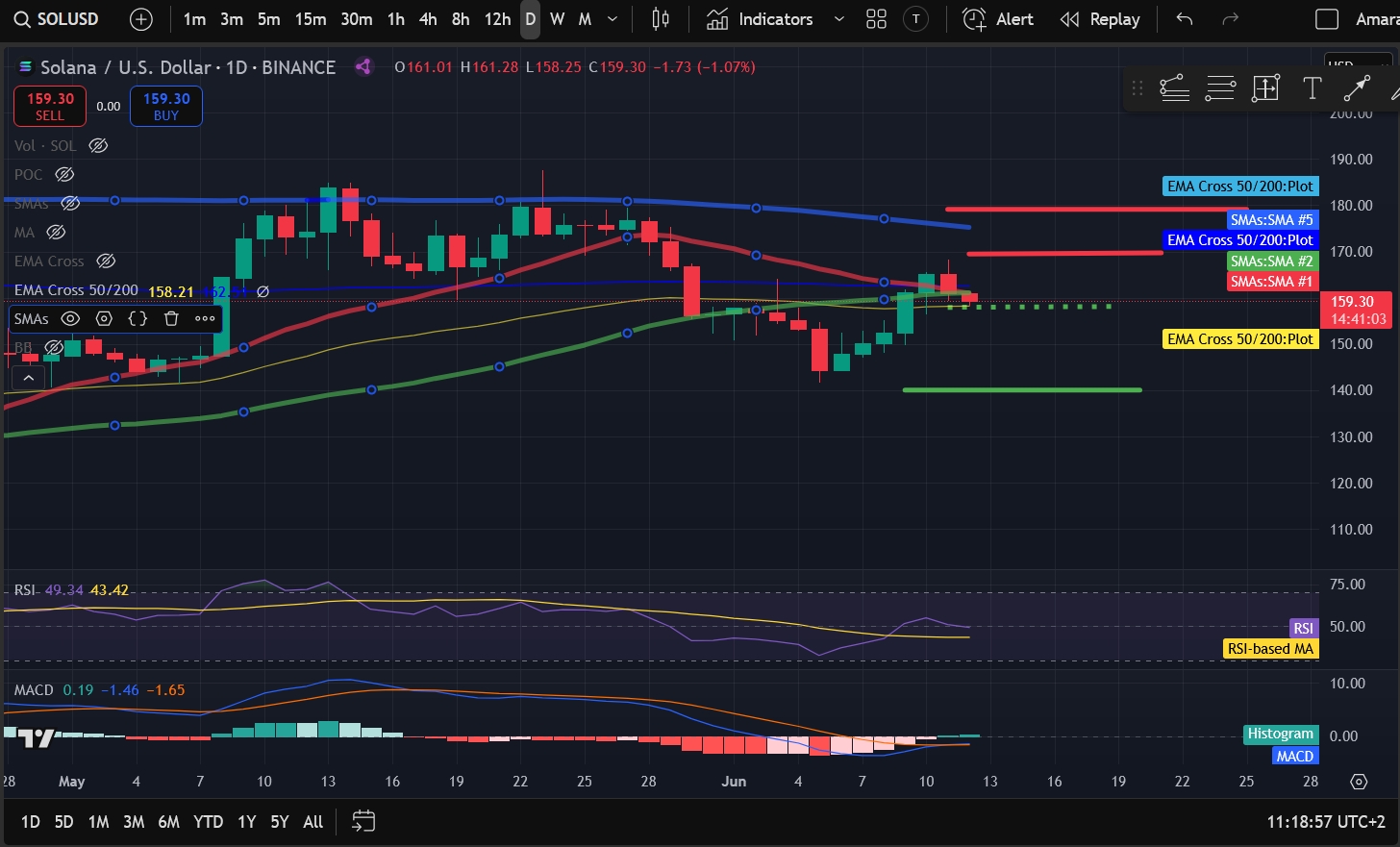Screen dimensions: 1400x847
Task: Open the layout setup square icon
Action: [1327, 19]
